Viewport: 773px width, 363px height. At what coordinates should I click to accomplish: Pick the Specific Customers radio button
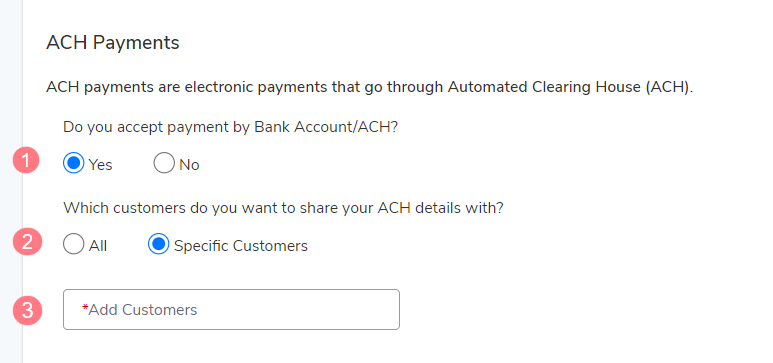tap(158, 244)
